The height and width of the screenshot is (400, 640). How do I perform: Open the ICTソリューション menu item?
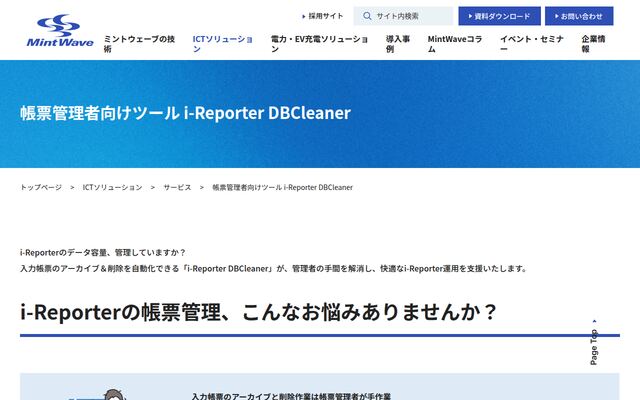pos(223,44)
